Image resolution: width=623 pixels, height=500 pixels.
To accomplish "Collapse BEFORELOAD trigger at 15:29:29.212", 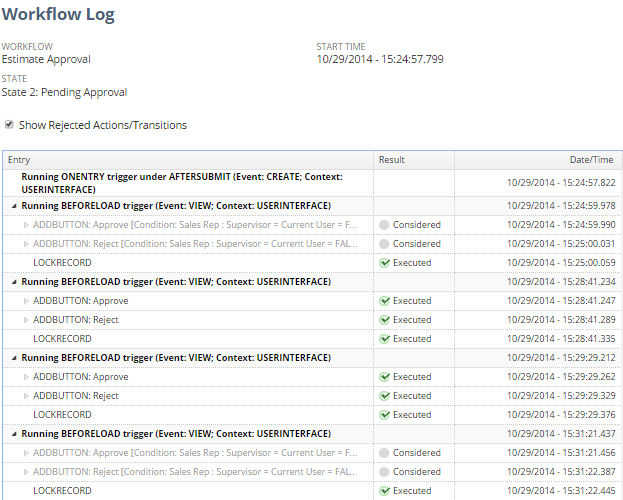I will tap(14, 358).
